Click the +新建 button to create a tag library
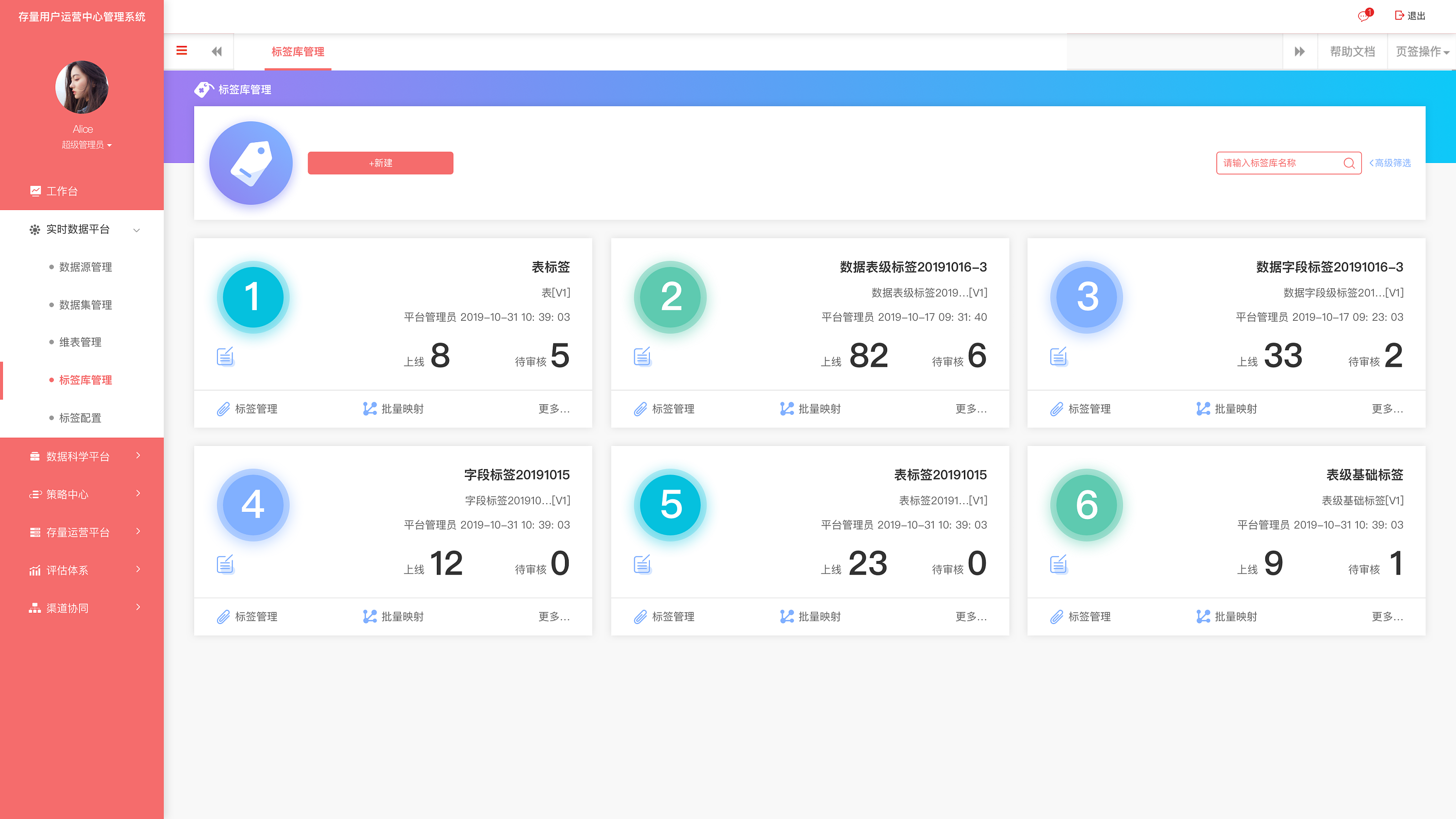Image resolution: width=1456 pixels, height=819 pixels. (x=380, y=163)
